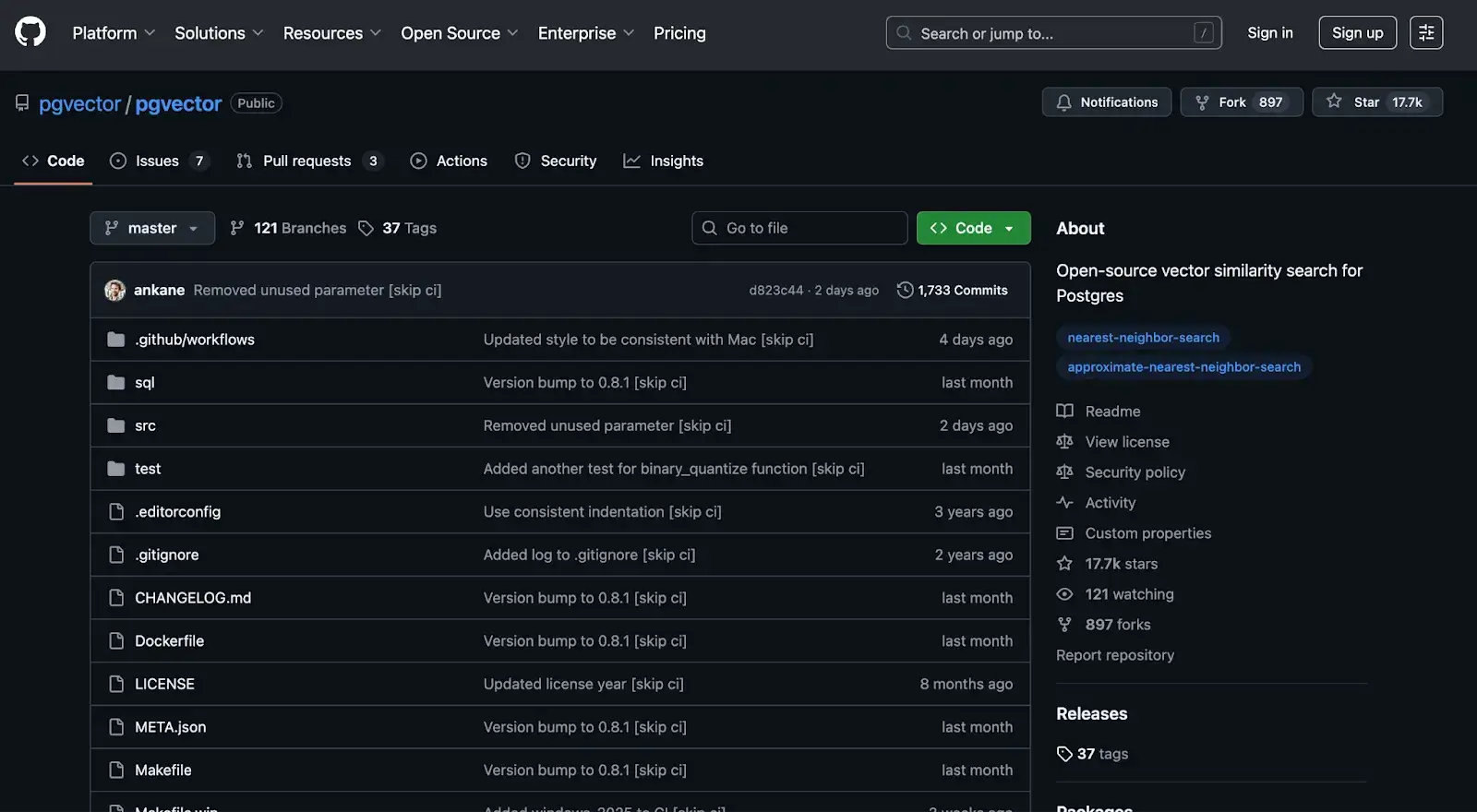This screenshot has width=1477, height=812.
Task: Expand the master branch dropdown
Action: (152, 228)
